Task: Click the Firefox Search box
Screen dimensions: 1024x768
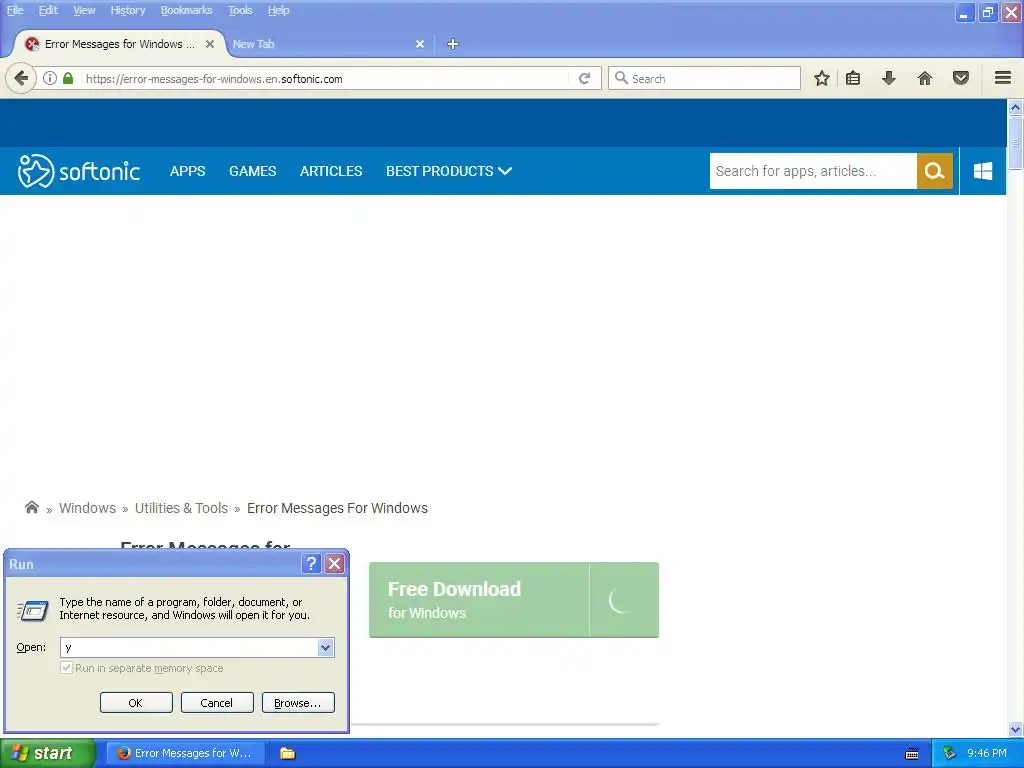Action: click(x=704, y=78)
